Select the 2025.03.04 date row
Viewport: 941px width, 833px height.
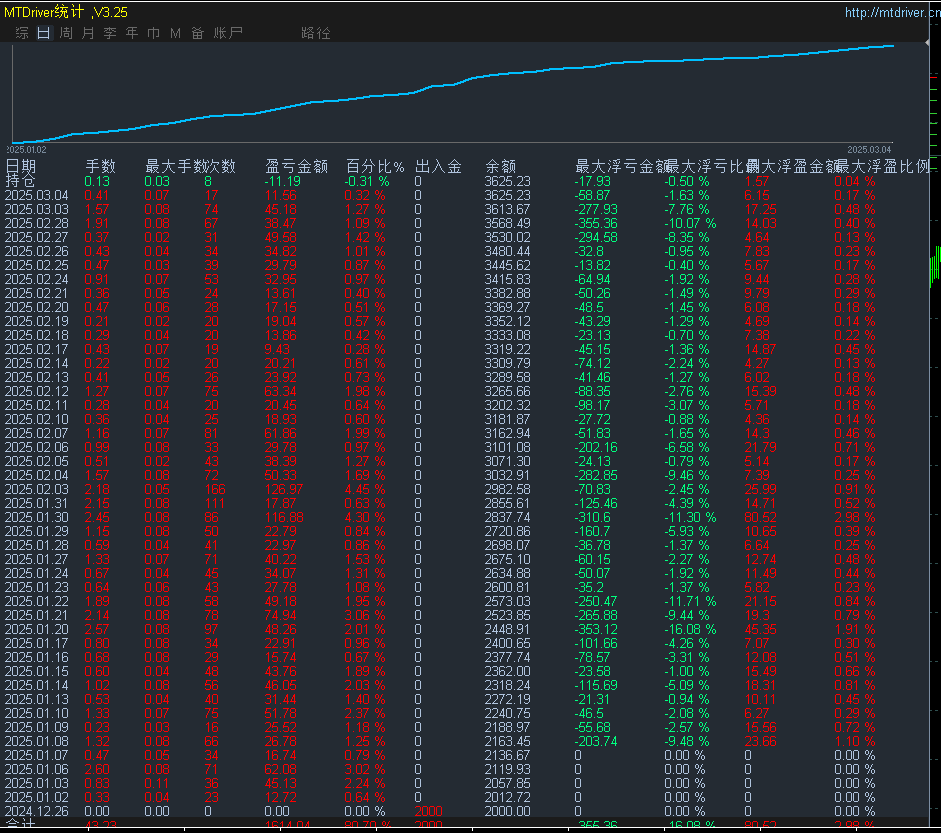coord(37,196)
